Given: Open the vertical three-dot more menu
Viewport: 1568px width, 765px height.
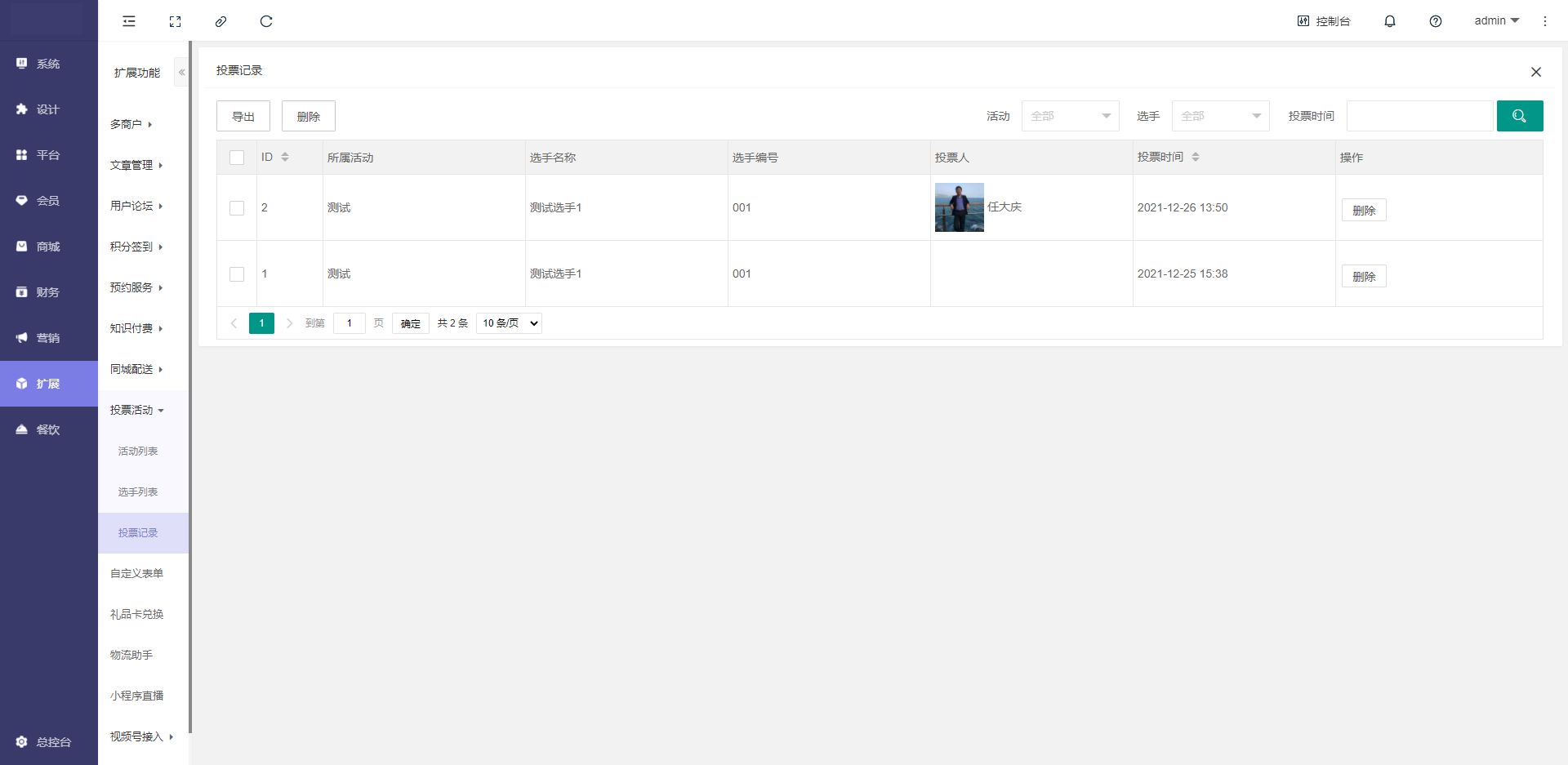Looking at the screenshot, I should click(x=1544, y=21).
